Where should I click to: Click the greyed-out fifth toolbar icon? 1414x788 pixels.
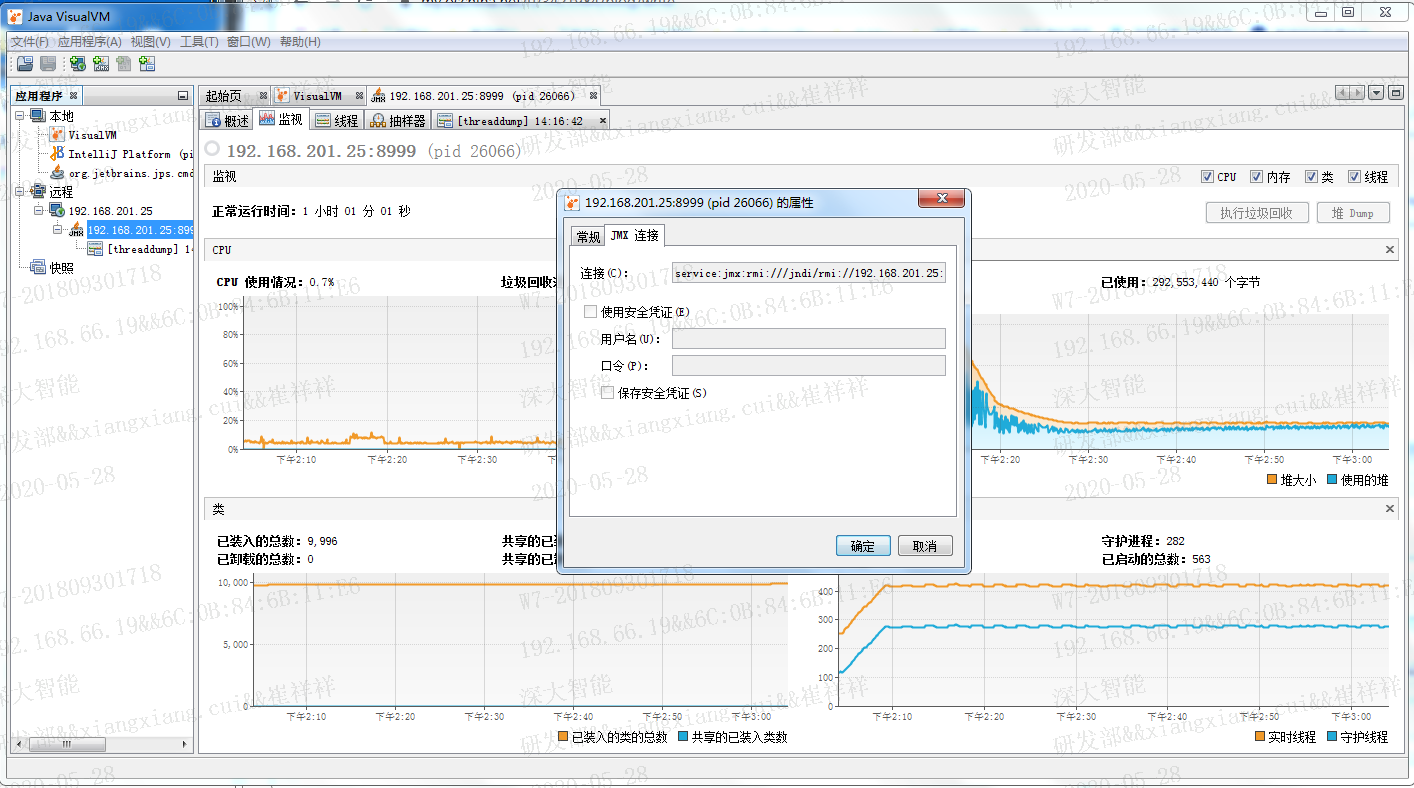[123, 64]
